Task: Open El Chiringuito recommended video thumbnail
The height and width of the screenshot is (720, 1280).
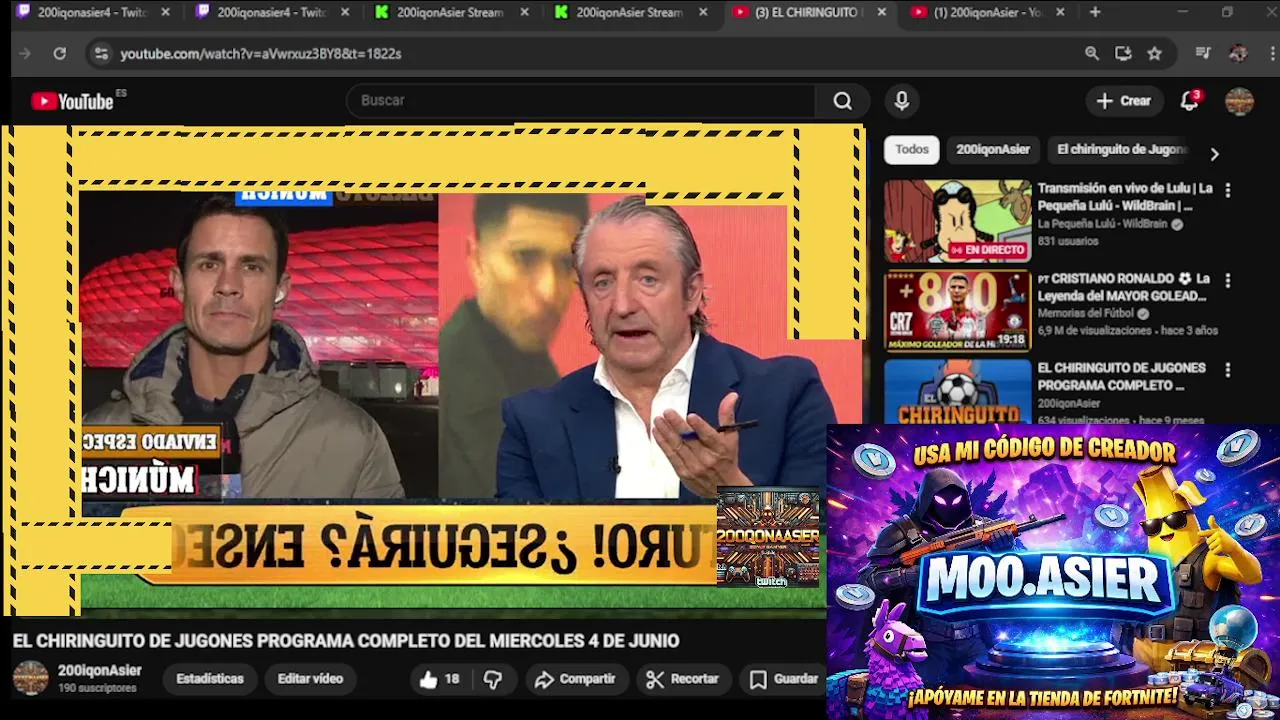Action: tap(957, 392)
